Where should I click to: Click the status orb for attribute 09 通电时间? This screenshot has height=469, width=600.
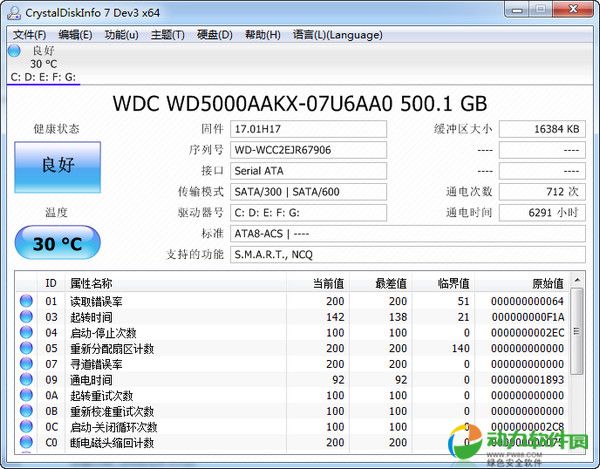(26, 381)
